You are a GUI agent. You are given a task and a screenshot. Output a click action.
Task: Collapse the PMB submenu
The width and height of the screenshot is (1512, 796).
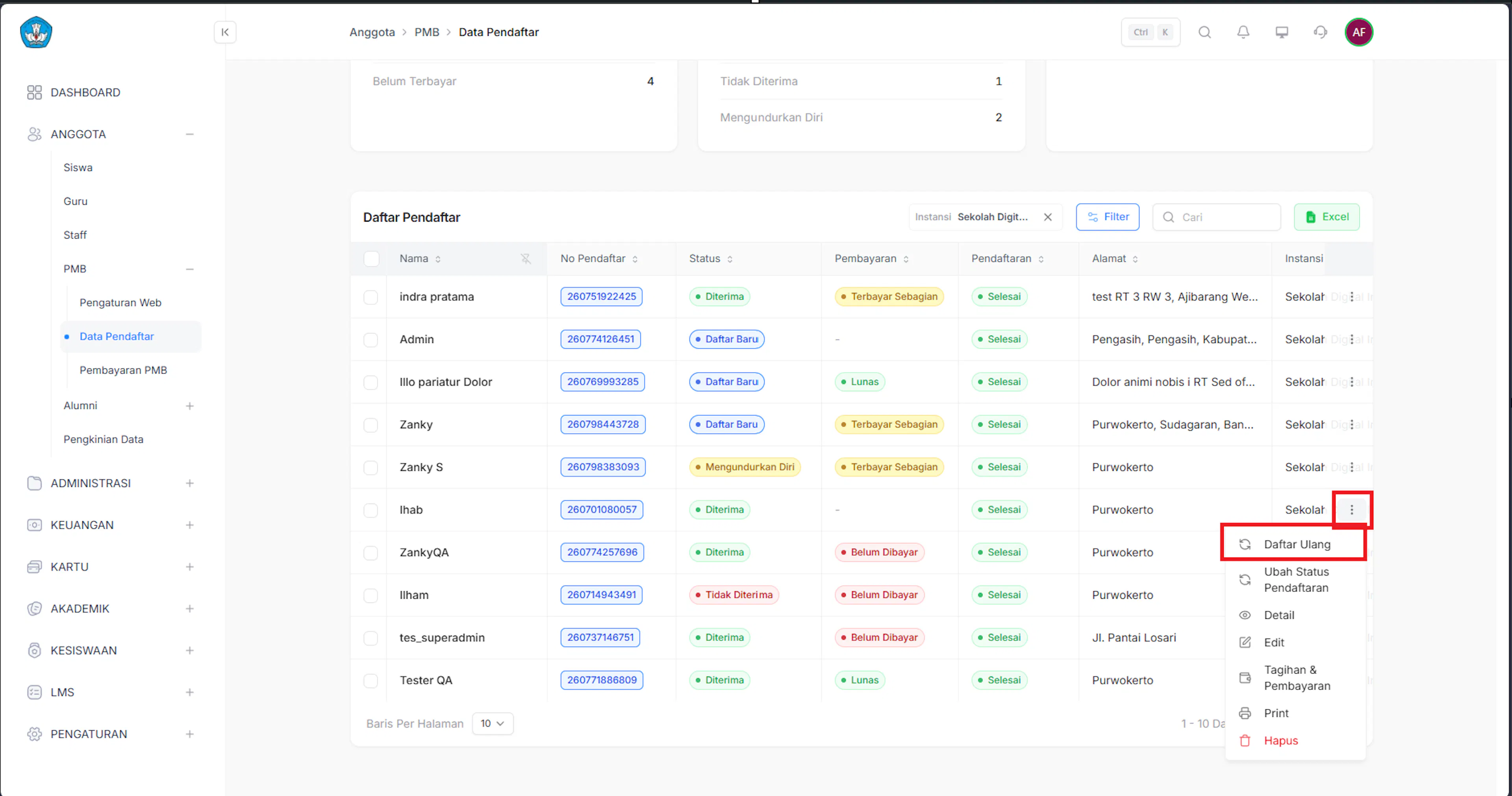189,269
